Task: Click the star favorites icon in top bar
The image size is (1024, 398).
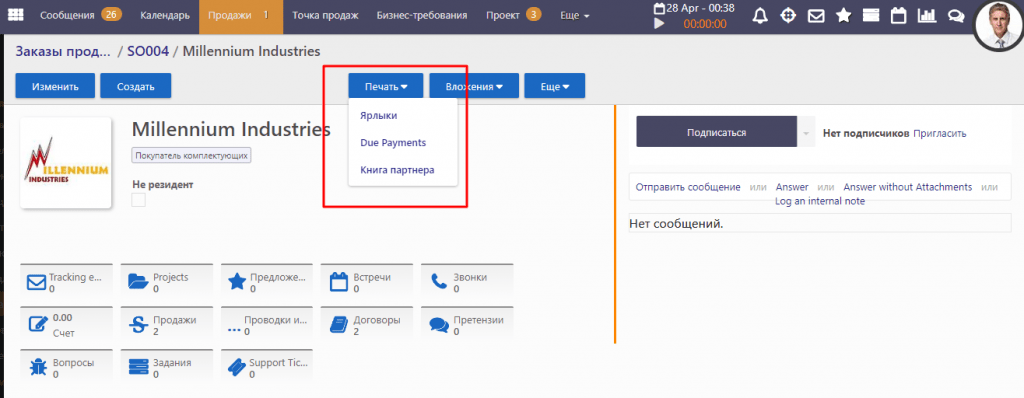Action: point(844,16)
